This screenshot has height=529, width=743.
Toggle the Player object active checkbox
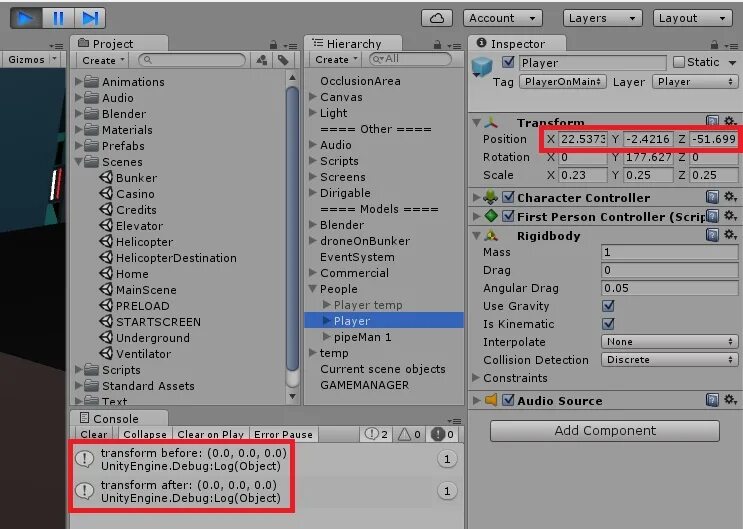click(x=508, y=62)
